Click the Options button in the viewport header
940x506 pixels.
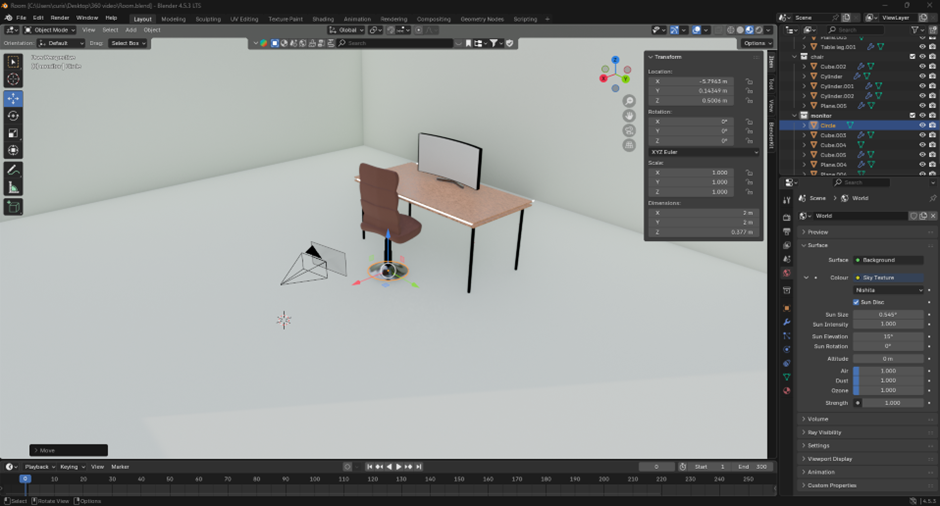(x=755, y=43)
